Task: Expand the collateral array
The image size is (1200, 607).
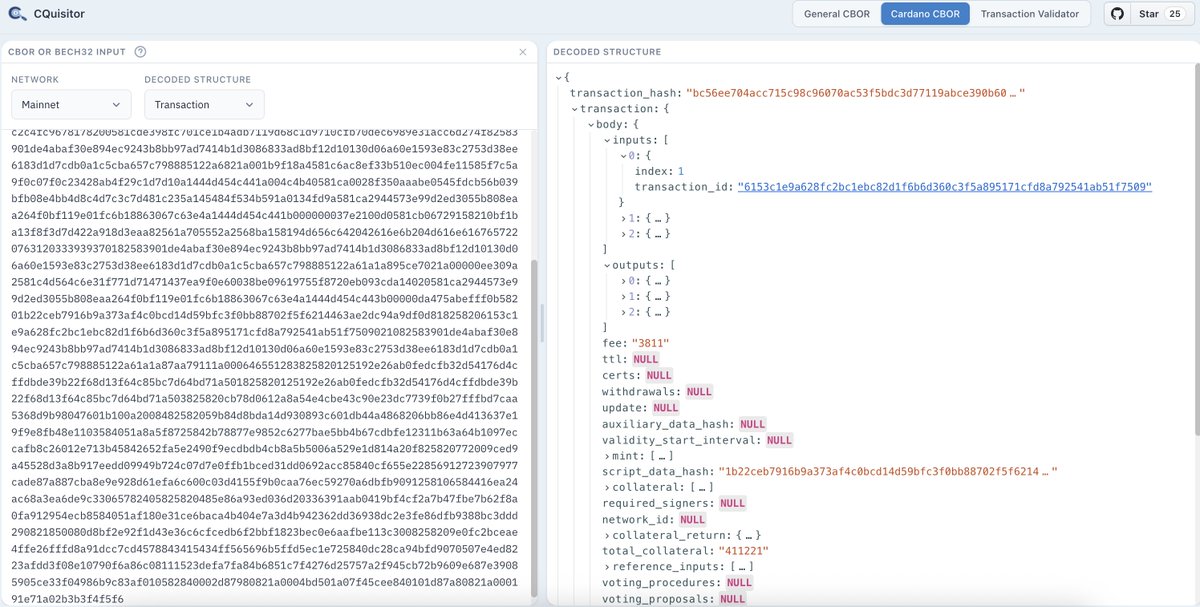Action: (606, 487)
